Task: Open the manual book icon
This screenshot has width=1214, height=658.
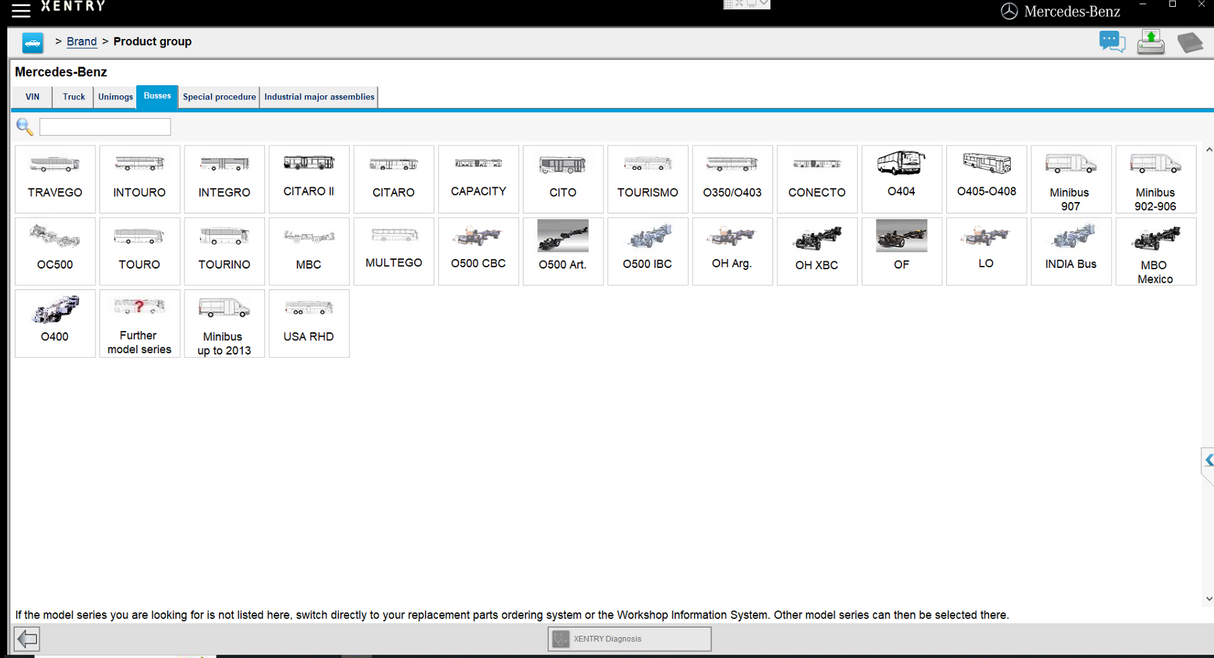Action: point(1189,42)
